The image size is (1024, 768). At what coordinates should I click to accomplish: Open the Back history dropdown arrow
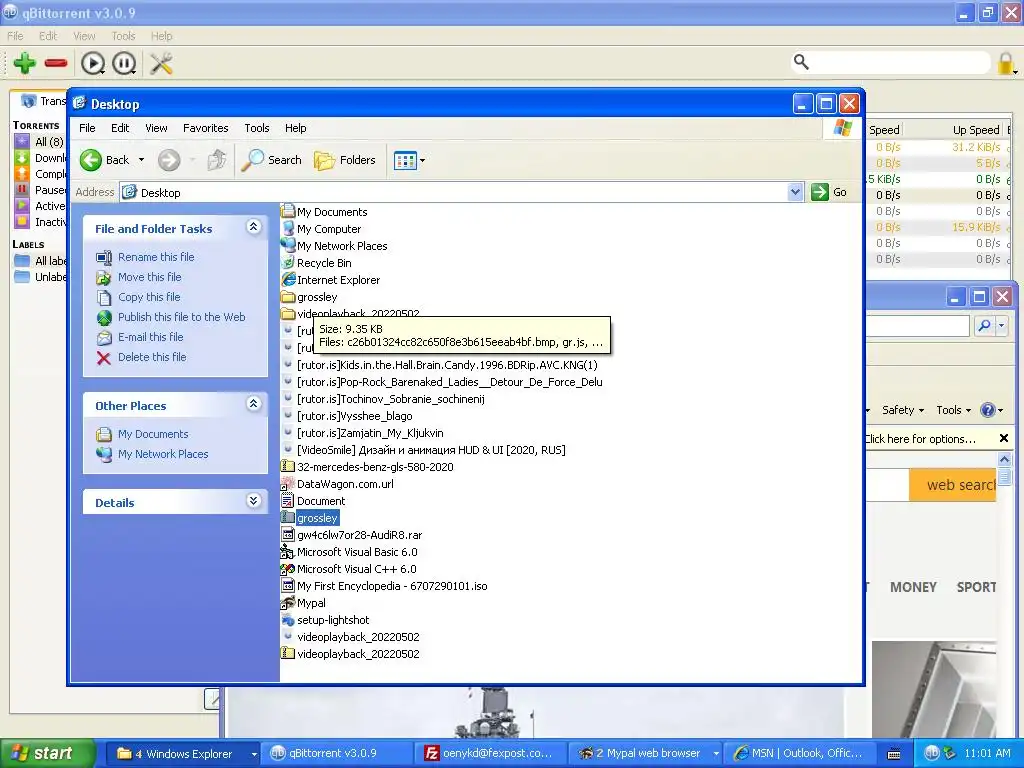[141, 160]
